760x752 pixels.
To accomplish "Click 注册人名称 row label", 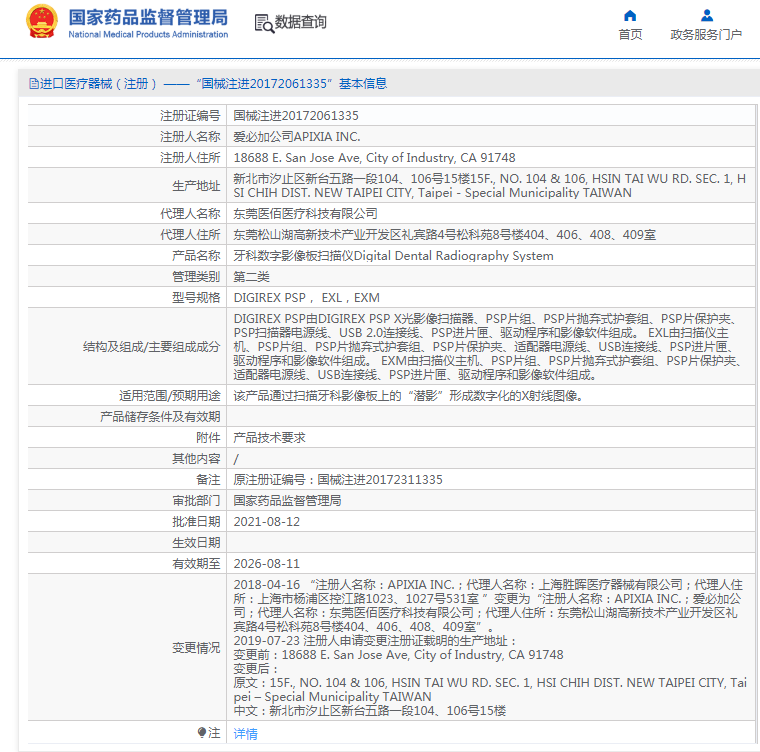I will [x=190, y=137].
